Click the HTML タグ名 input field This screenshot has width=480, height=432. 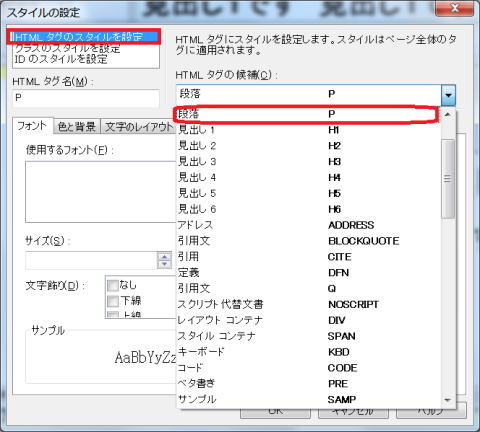click(86, 98)
